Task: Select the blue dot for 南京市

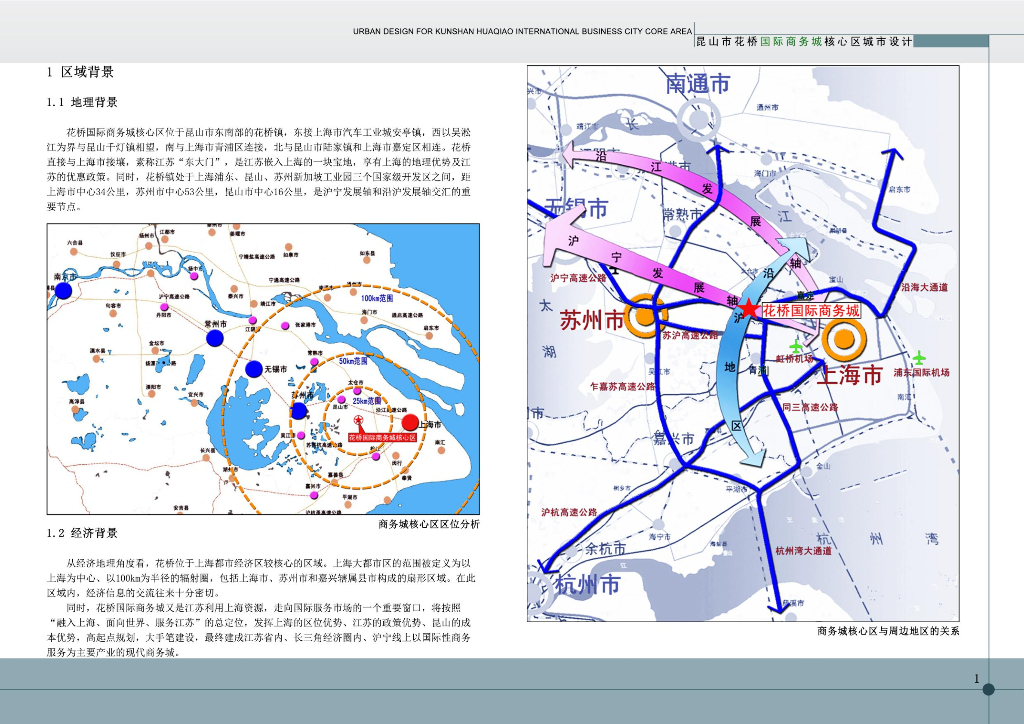Action: 63,291
